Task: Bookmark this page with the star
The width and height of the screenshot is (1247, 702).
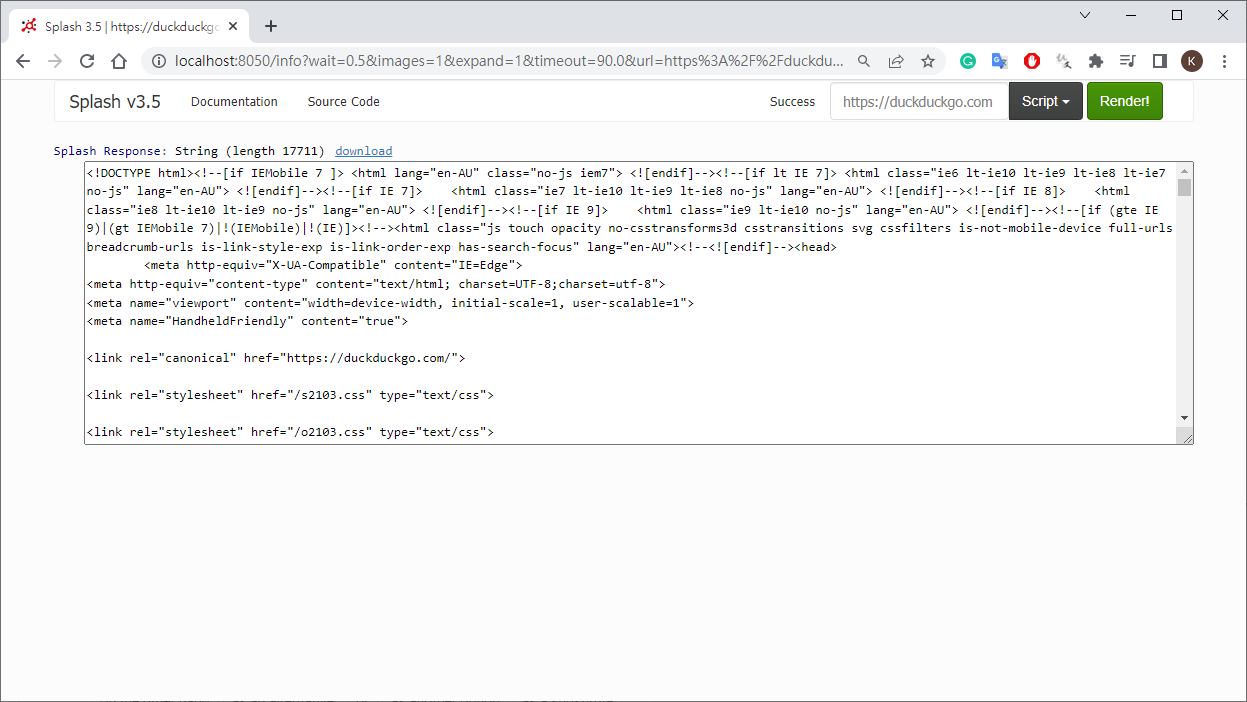Action: (x=927, y=61)
